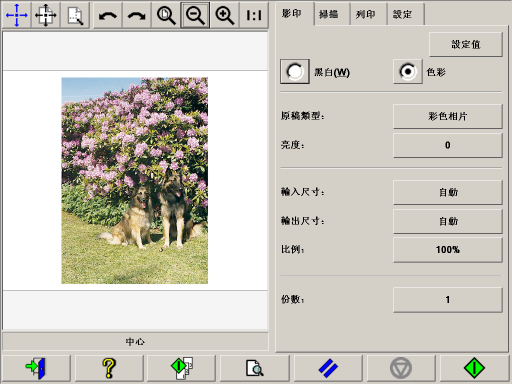
Task: Zoom in on the preview
Action: tap(224, 15)
